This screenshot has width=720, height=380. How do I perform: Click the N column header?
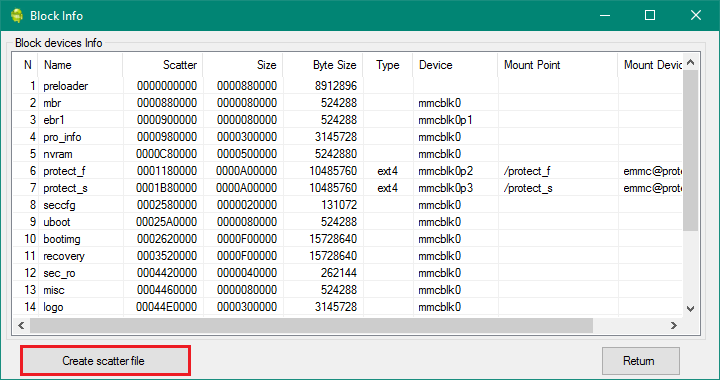click(25, 65)
